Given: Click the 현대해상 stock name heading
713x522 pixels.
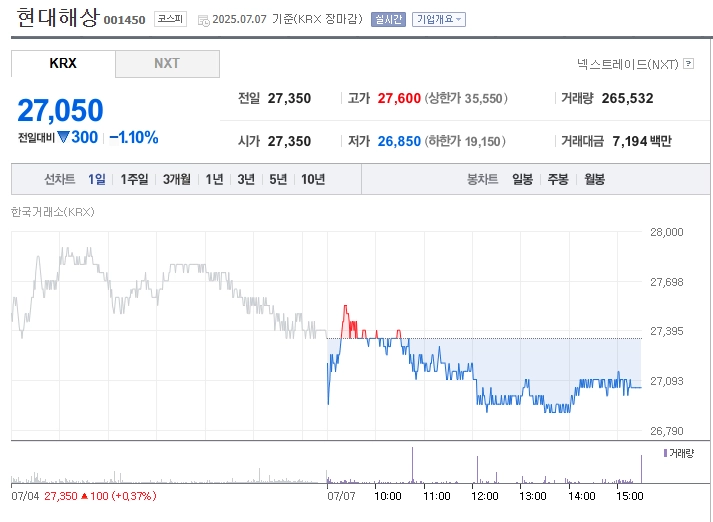Looking at the screenshot, I should click(x=58, y=17).
